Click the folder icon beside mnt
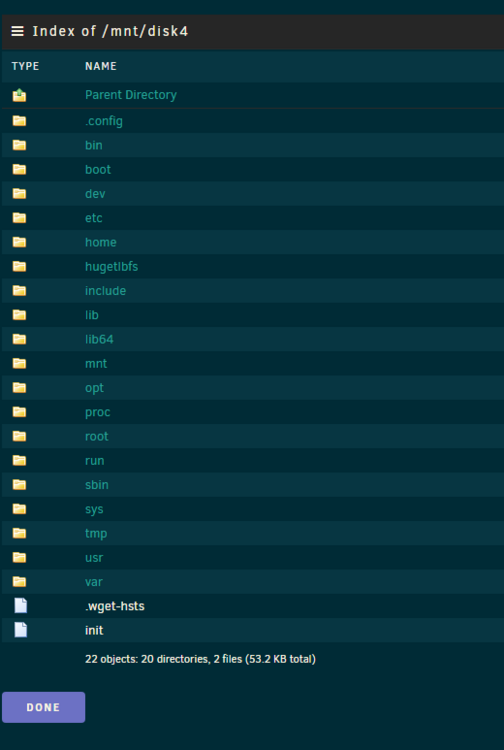Screen dimensions: 504x750 click(x=20, y=364)
